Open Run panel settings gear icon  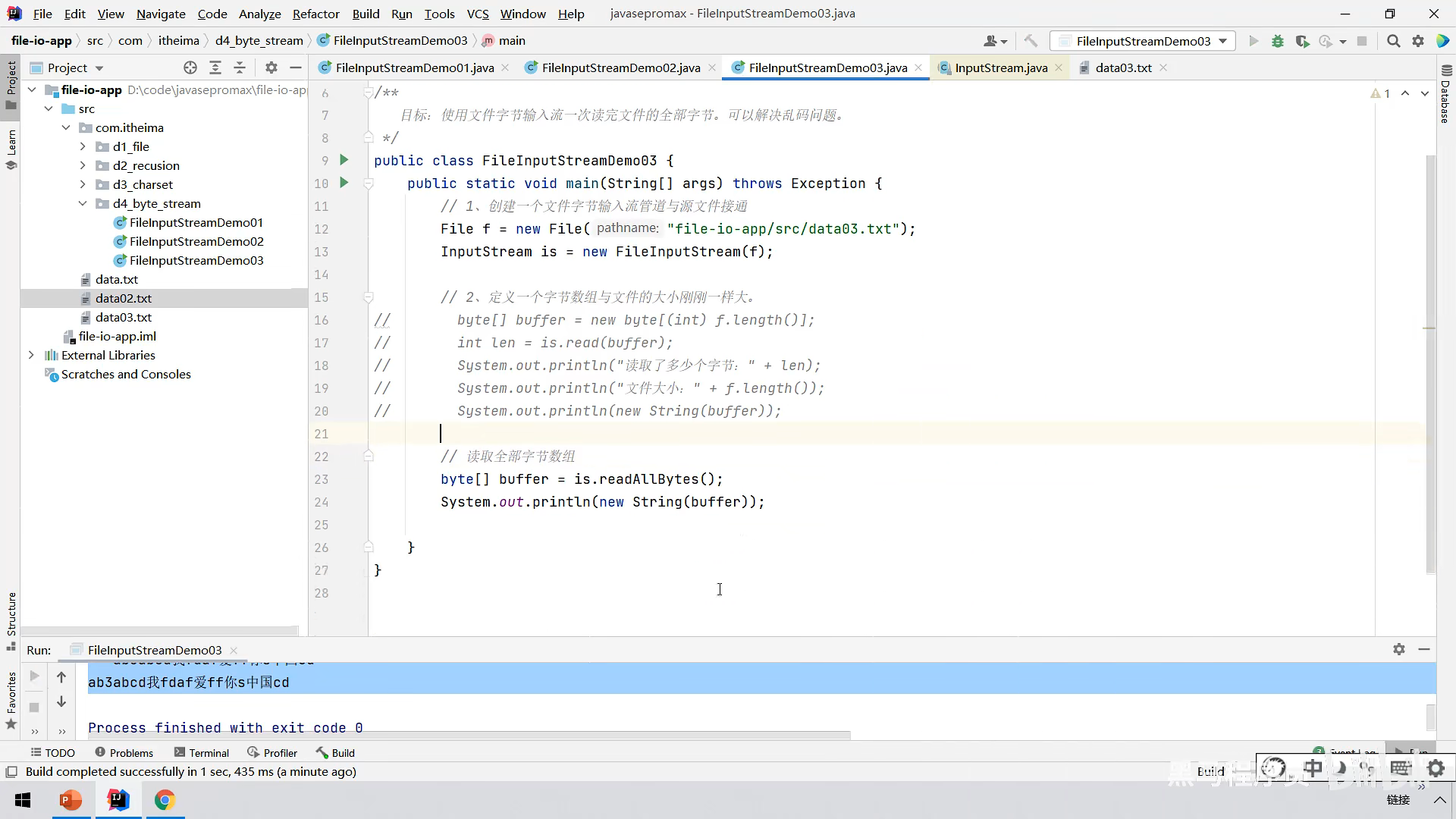point(1398,649)
